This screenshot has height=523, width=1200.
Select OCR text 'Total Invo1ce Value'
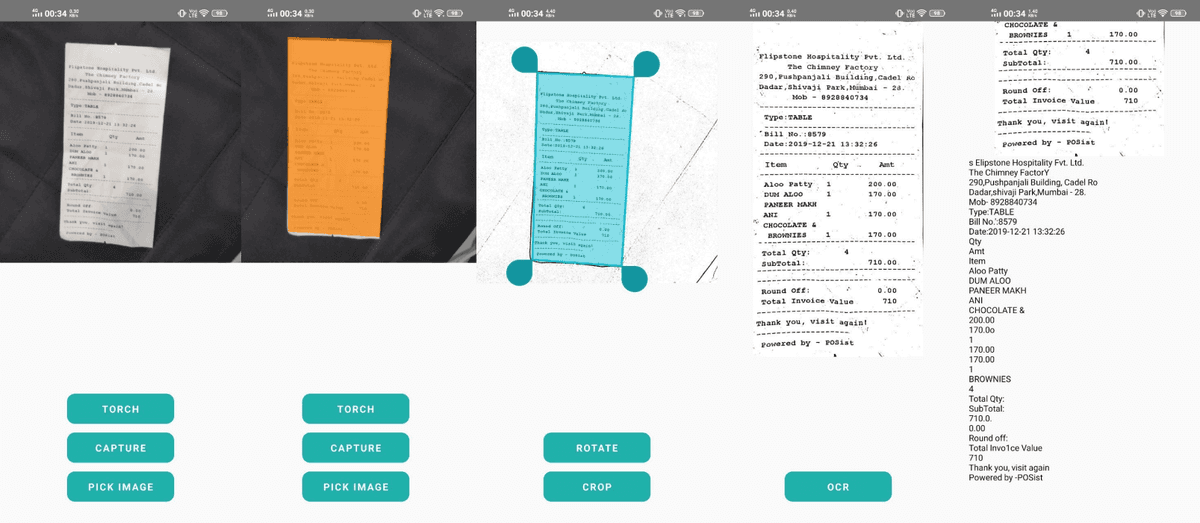pos(1005,448)
